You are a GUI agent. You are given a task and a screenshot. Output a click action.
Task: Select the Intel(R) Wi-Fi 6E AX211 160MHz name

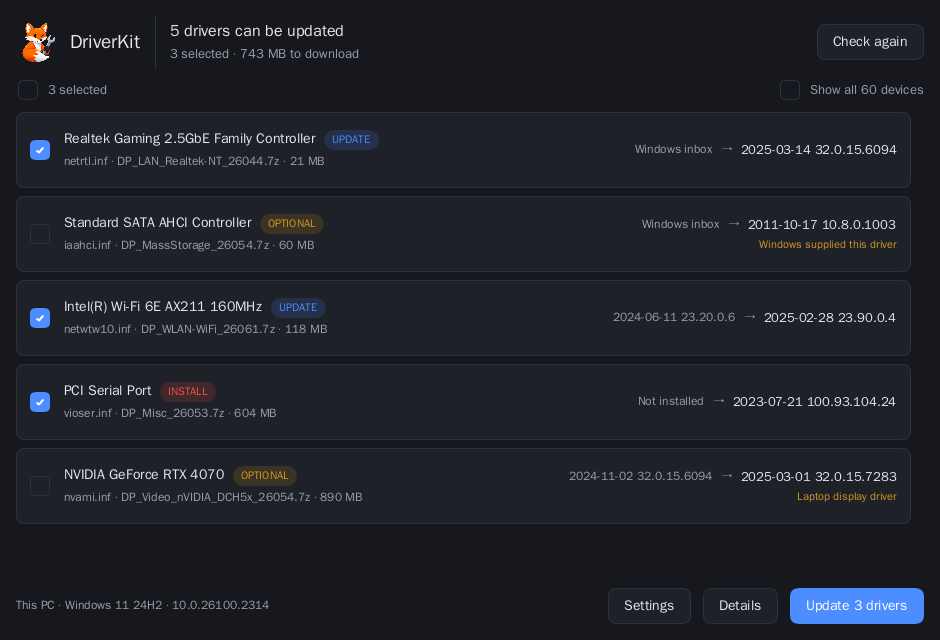[x=163, y=306]
